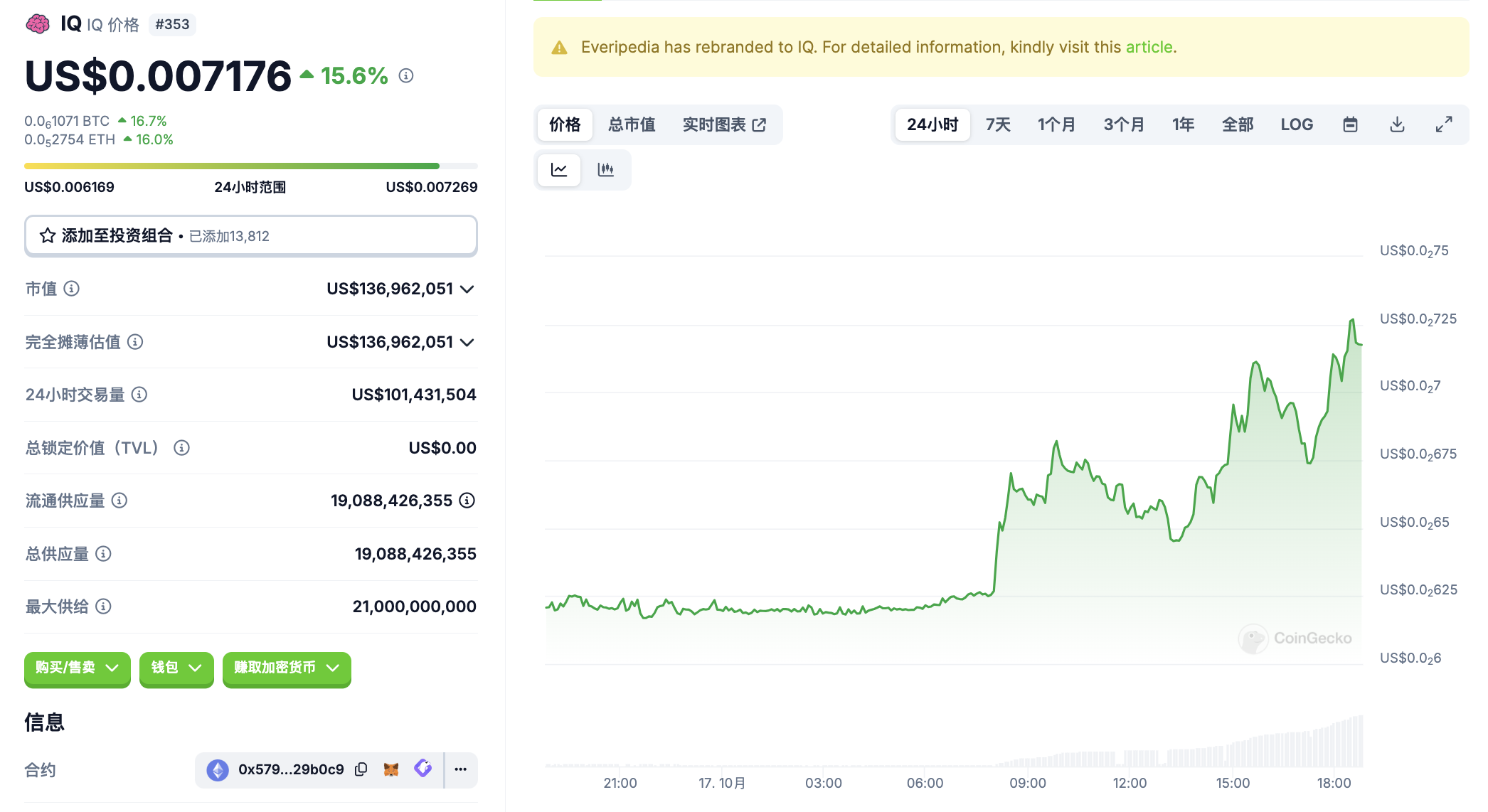Screen dimensions: 1488x812
Task: Open 实时图表 external link
Action: pos(724,124)
